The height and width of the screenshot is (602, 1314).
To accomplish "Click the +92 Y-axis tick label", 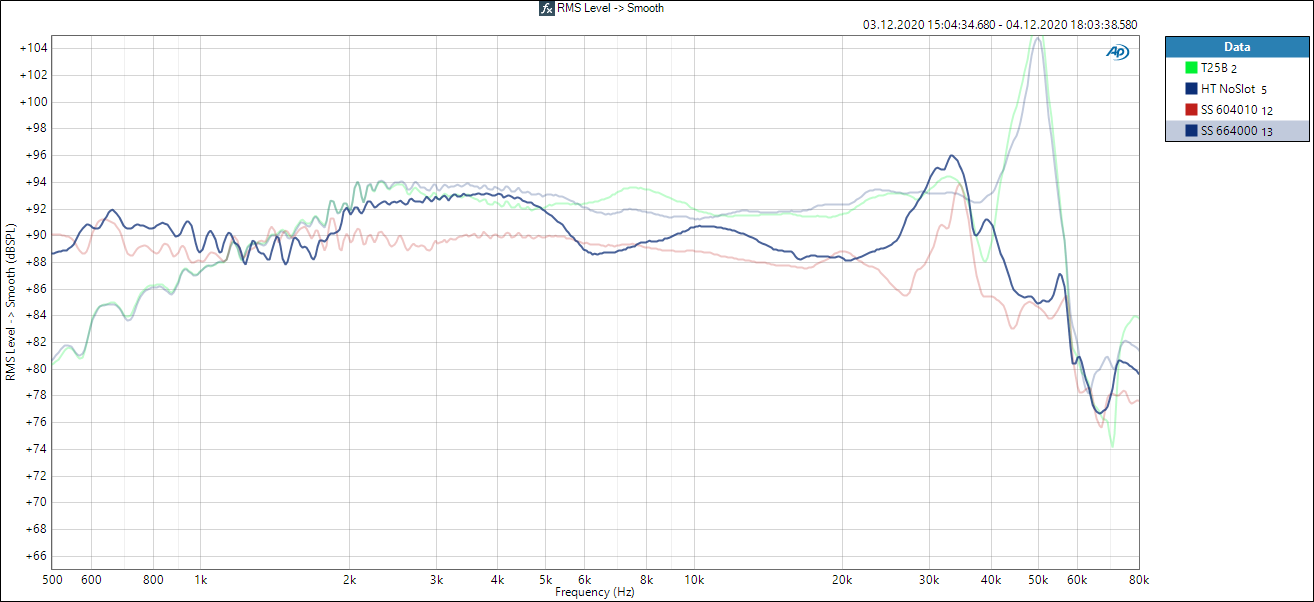I will pos(35,209).
